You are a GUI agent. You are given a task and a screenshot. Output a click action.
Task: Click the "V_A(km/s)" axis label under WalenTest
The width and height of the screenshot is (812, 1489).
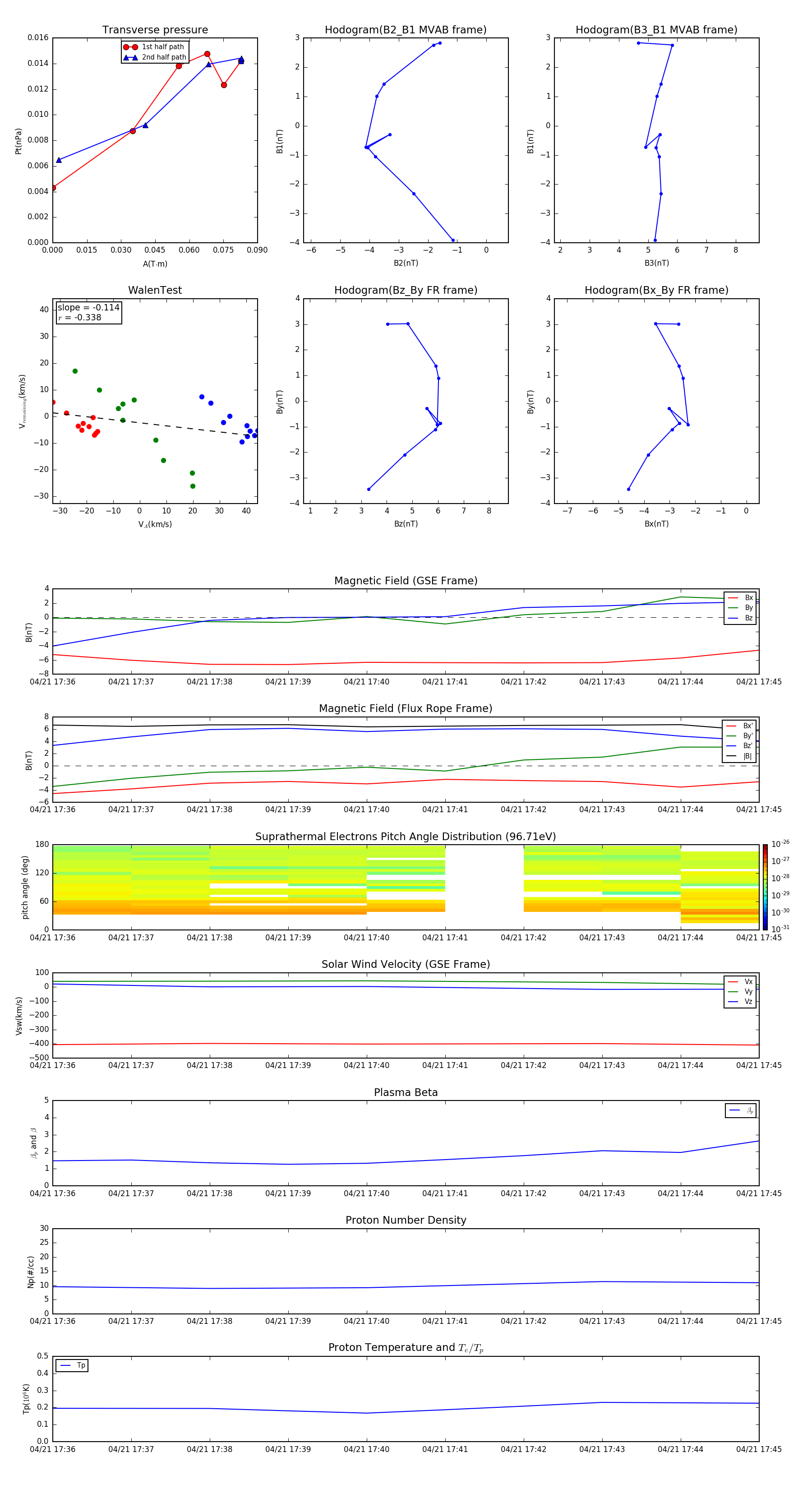155,524
